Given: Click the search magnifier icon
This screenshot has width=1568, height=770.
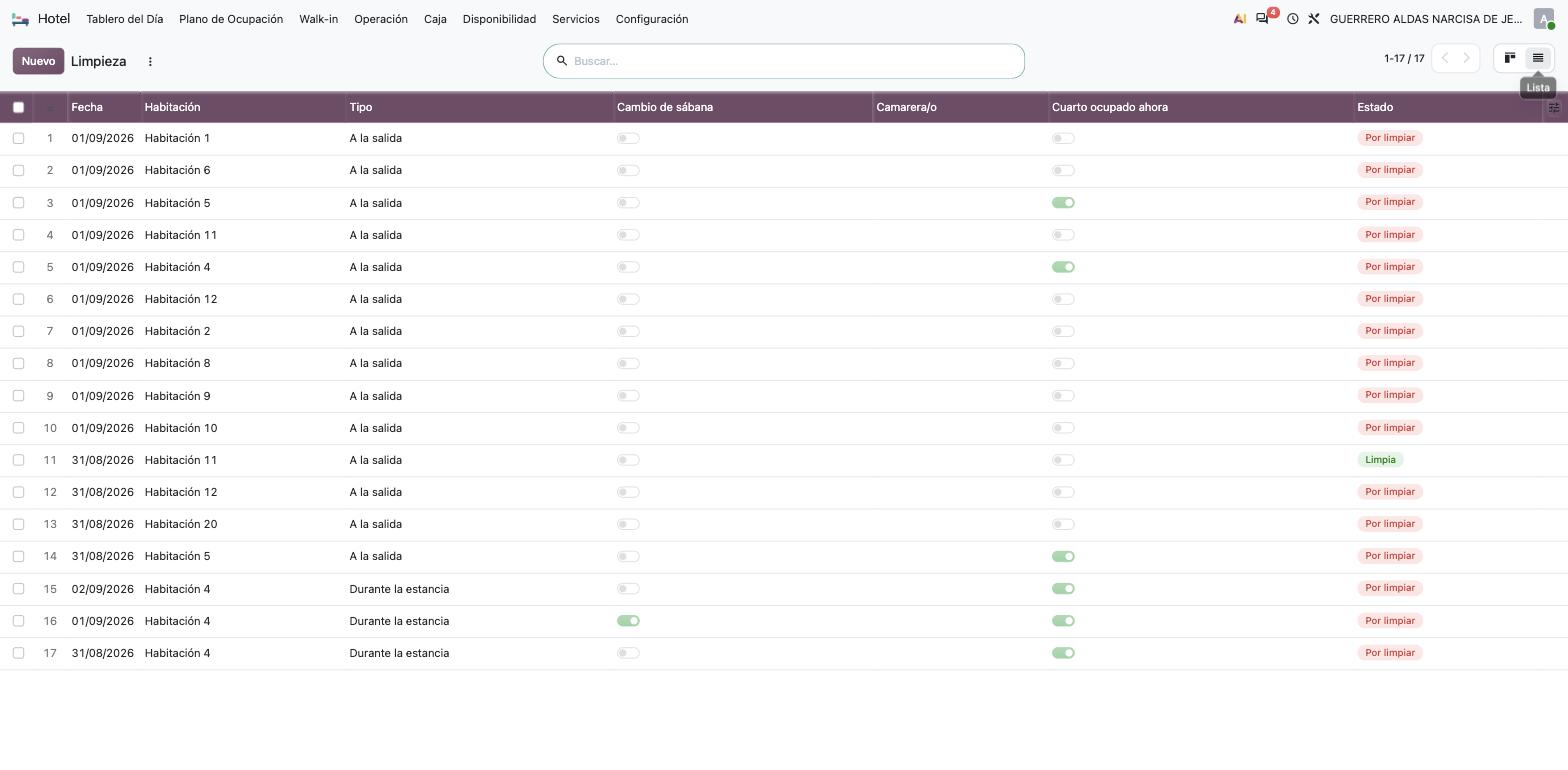Looking at the screenshot, I should click(562, 61).
